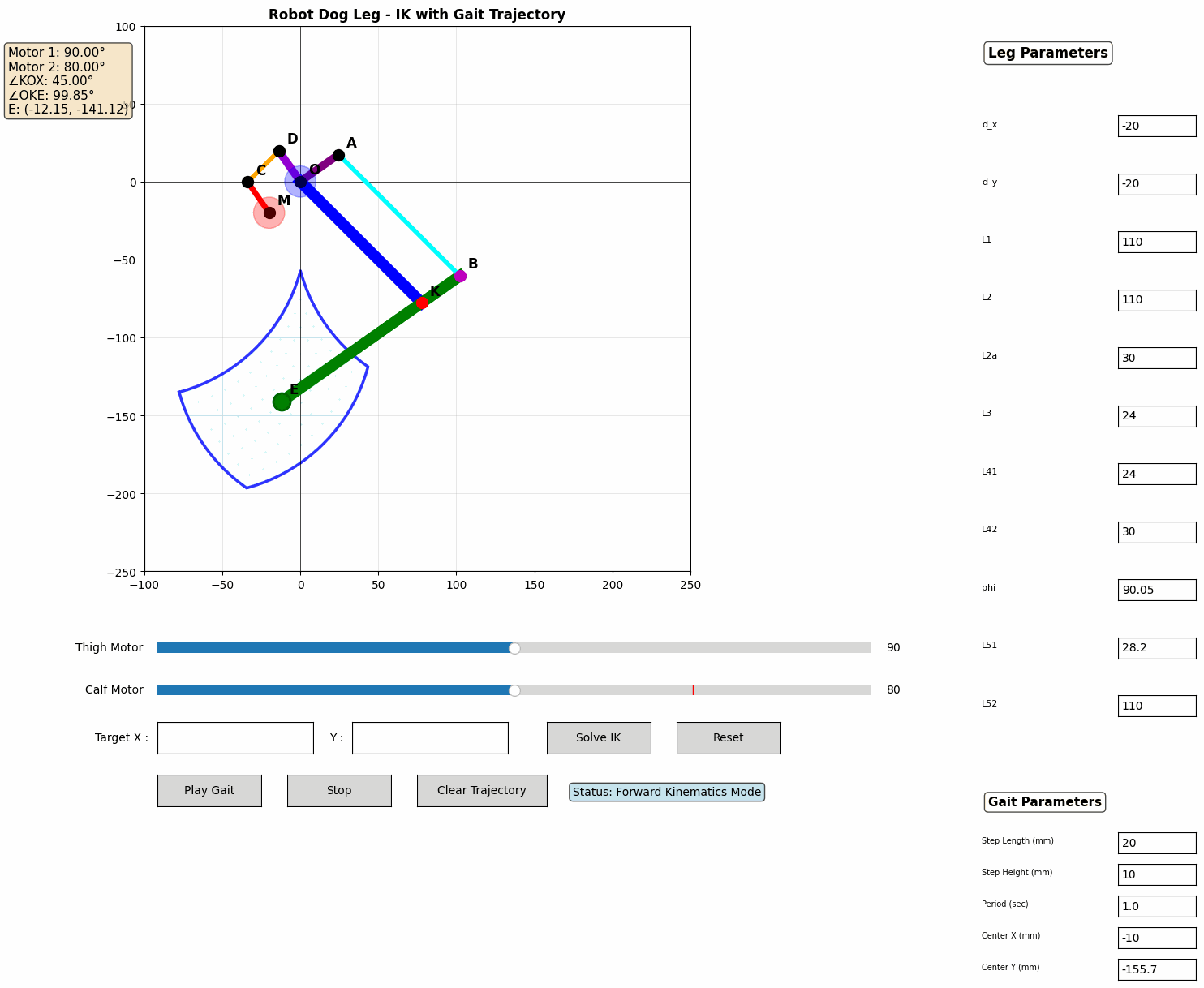
Task: Select the Period (sec) input
Action: pos(1156,906)
